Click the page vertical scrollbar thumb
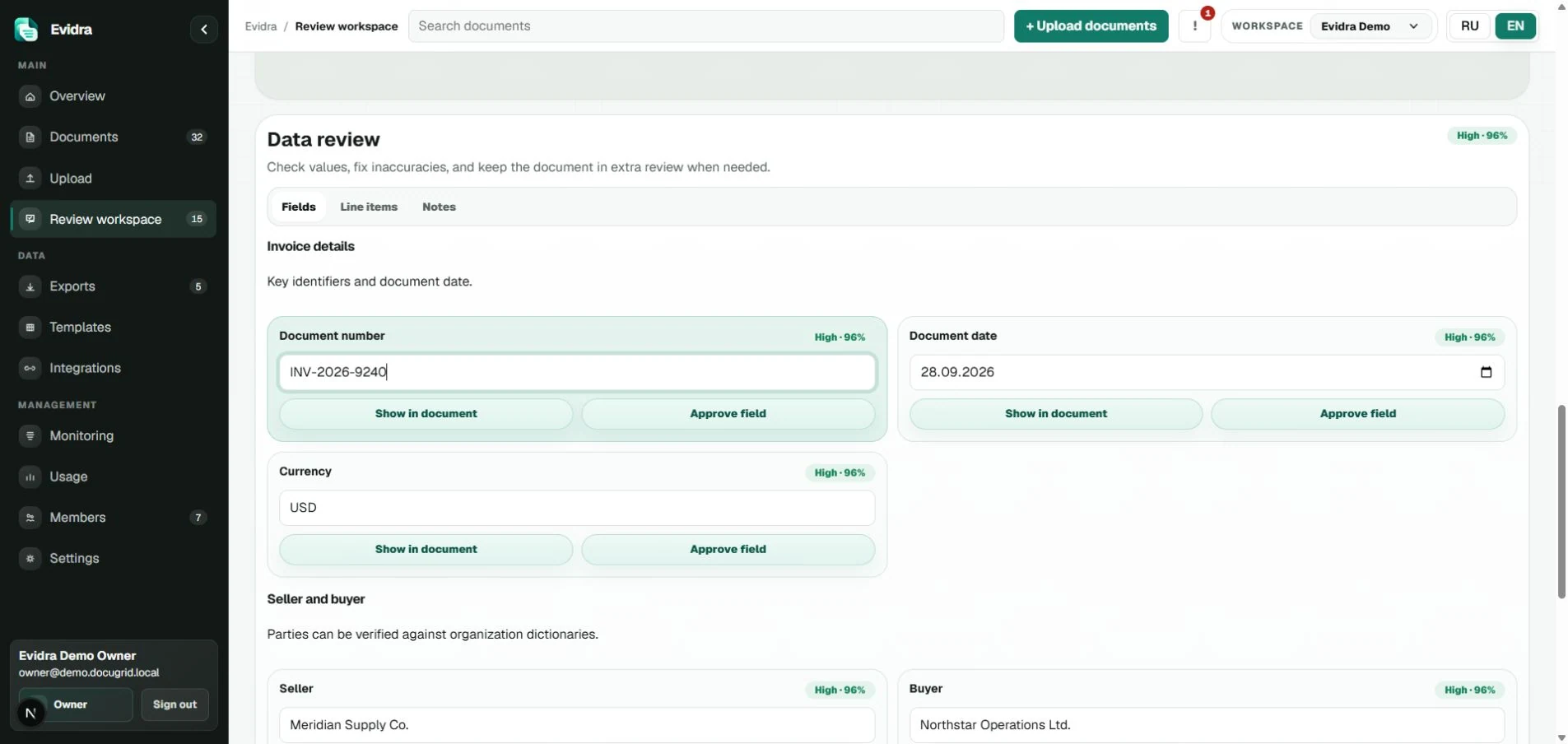1568x744 pixels. click(1561, 502)
